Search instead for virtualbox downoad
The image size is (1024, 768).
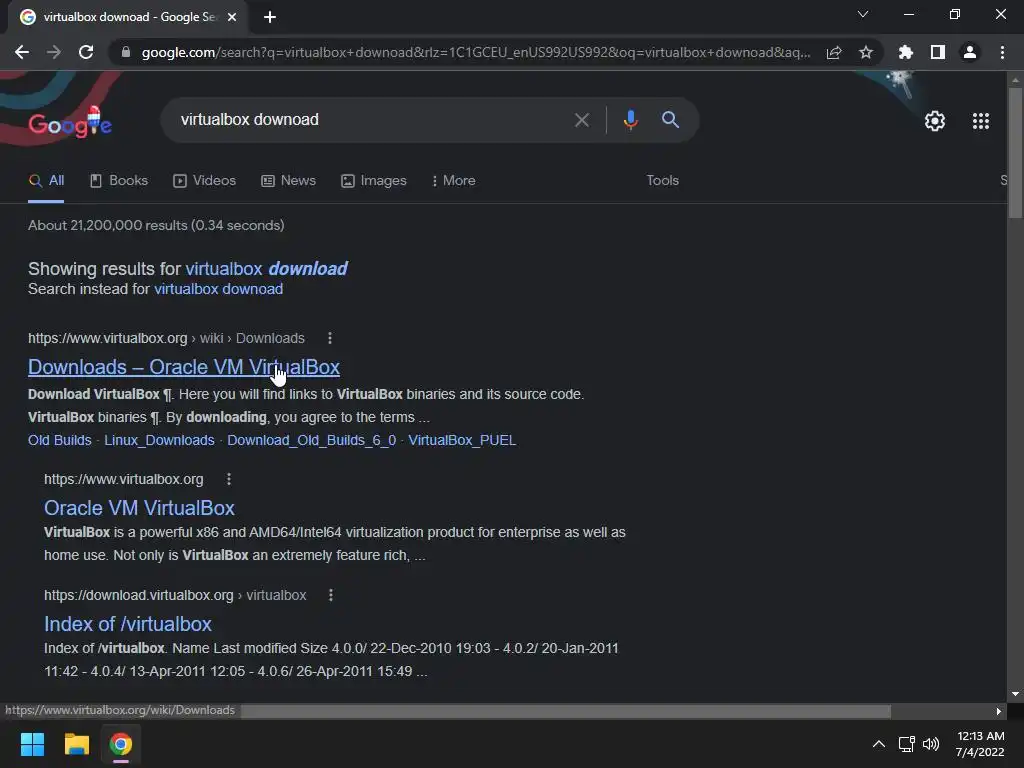coord(218,289)
